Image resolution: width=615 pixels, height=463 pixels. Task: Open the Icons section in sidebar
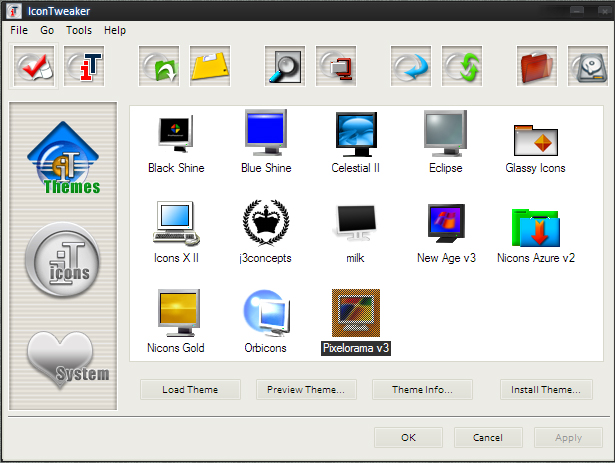tap(63, 259)
